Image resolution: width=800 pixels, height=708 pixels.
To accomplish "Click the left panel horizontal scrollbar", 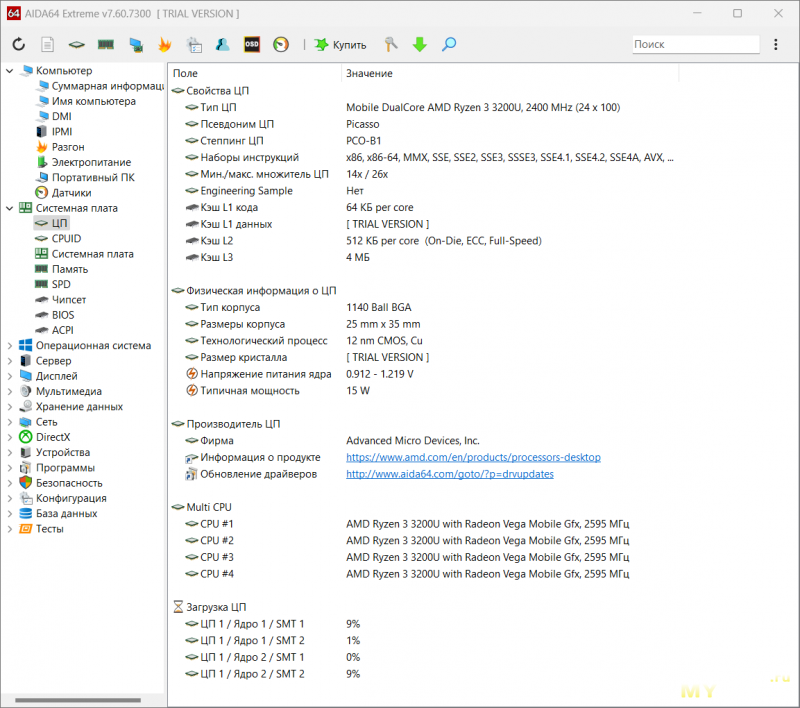I will tap(78, 700).
